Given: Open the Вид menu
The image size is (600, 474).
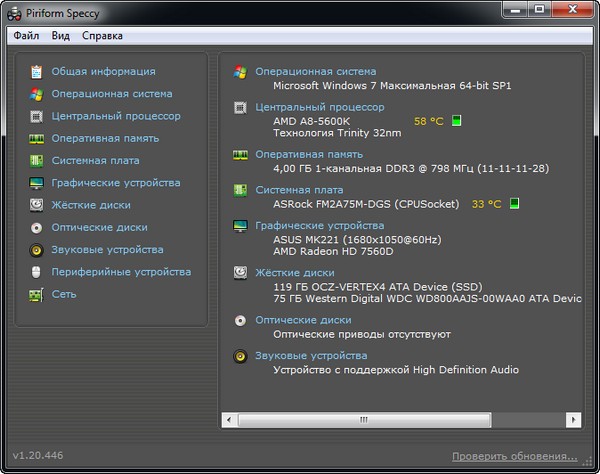Looking at the screenshot, I should coord(61,36).
